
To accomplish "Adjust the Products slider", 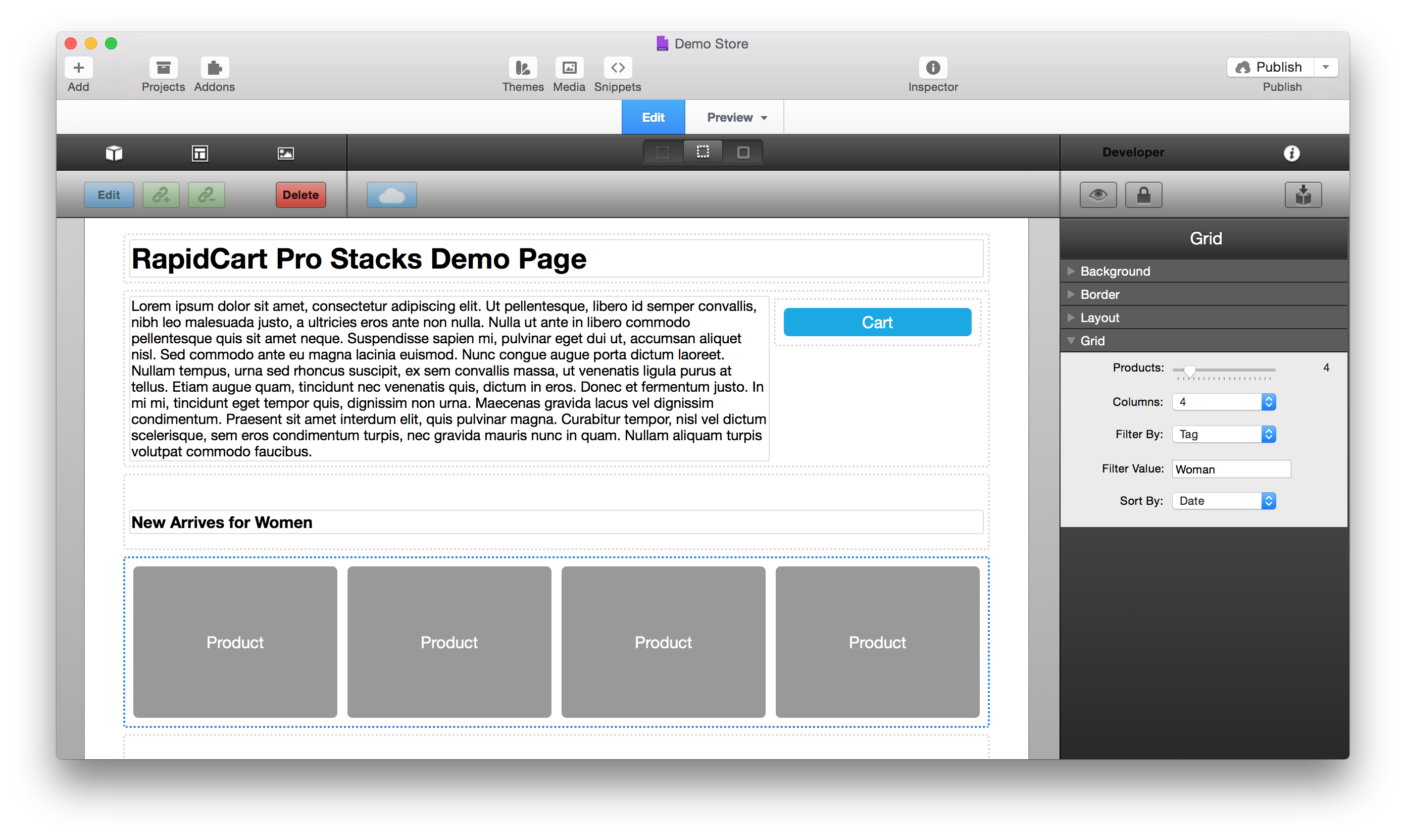I will [1189, 371].
